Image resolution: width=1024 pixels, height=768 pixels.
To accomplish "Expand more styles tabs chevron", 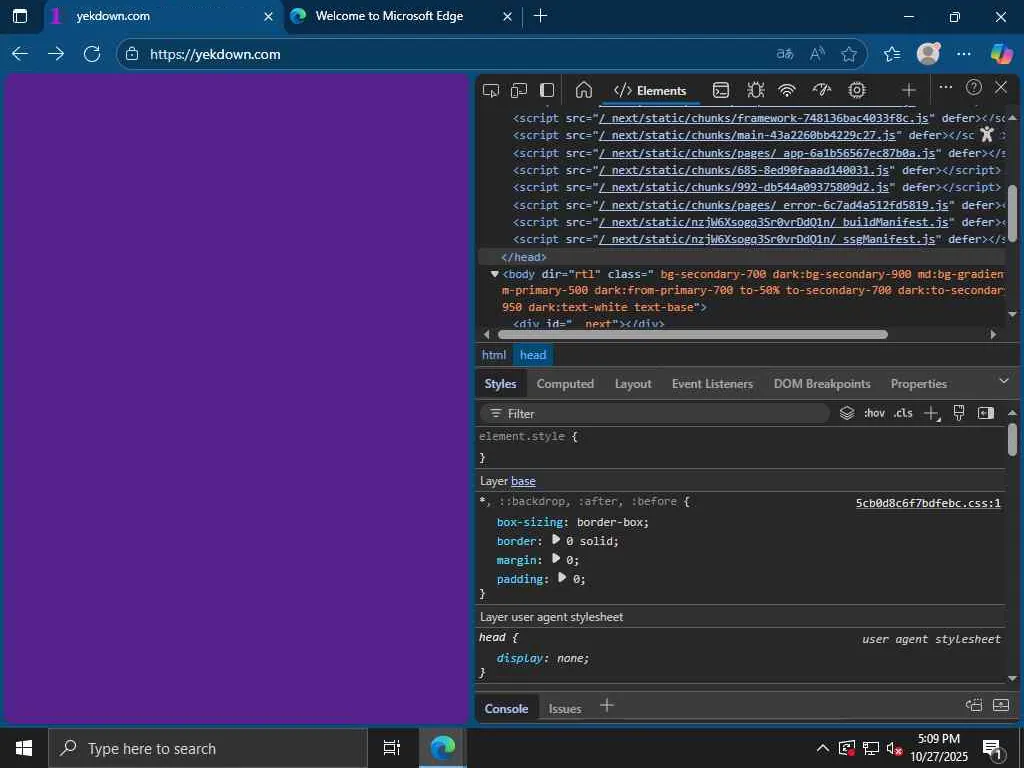I will coord(1004,381).
